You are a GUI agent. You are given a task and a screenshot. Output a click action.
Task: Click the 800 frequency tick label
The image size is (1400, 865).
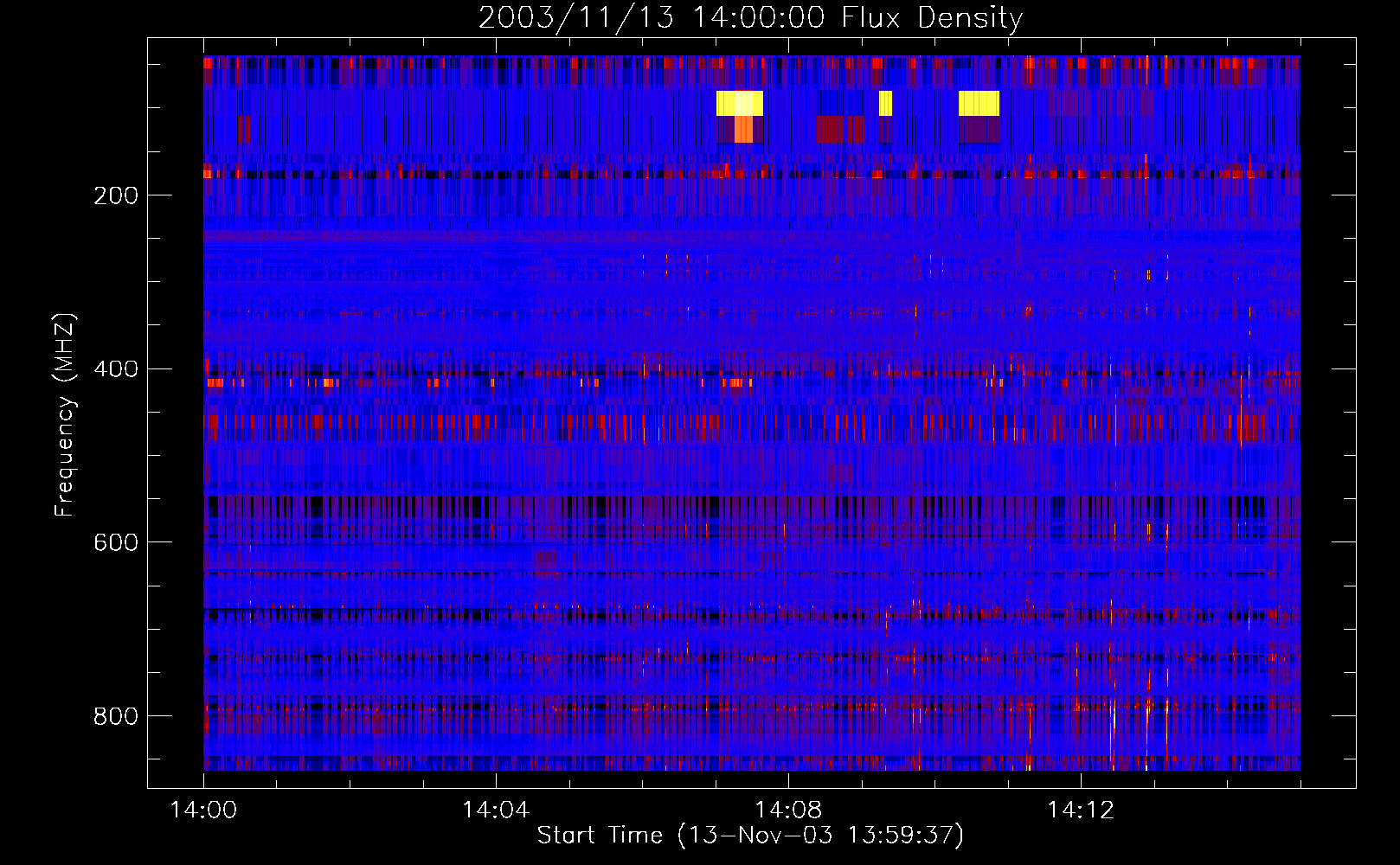[116, 716]
